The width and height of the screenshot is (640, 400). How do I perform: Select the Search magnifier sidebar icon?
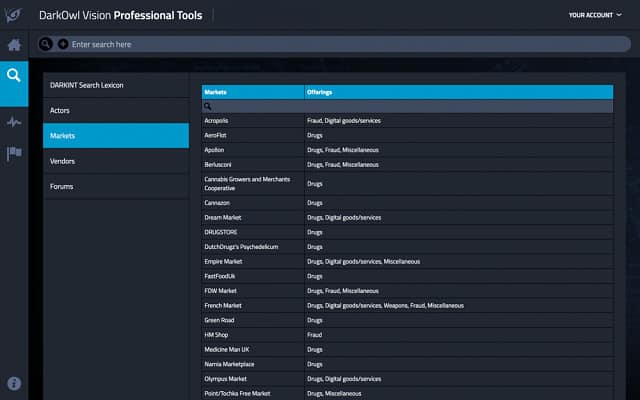[14, 76]
